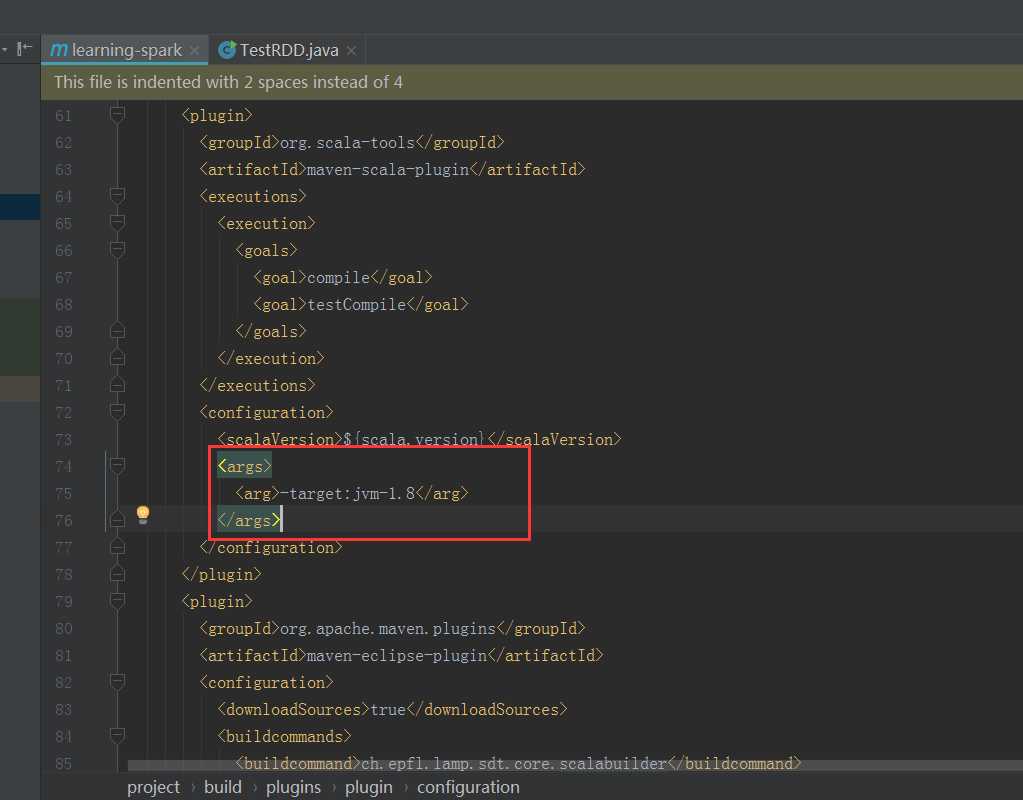Click the Java class icon on TestRDD.java tab
The image size is (1023, 800).
[x=227, y=50]
